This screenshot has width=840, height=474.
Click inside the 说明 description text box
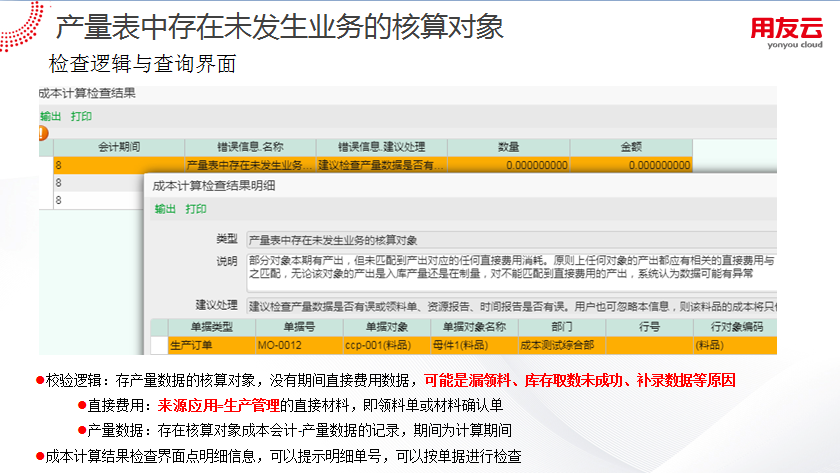[510, 266]
